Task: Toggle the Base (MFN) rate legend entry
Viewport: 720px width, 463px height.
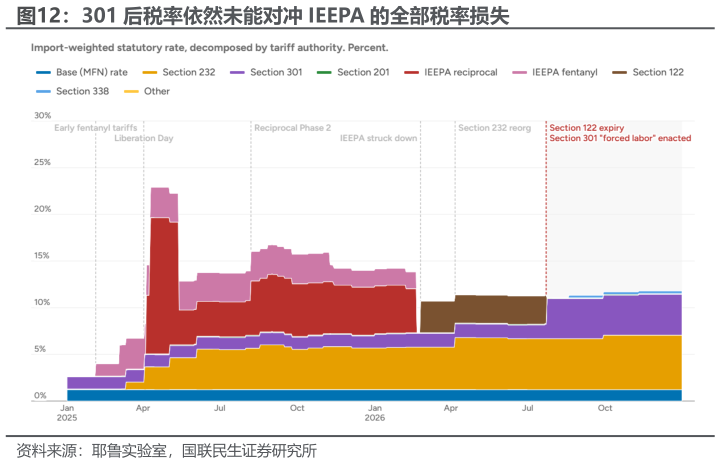Action: point(82,72)
